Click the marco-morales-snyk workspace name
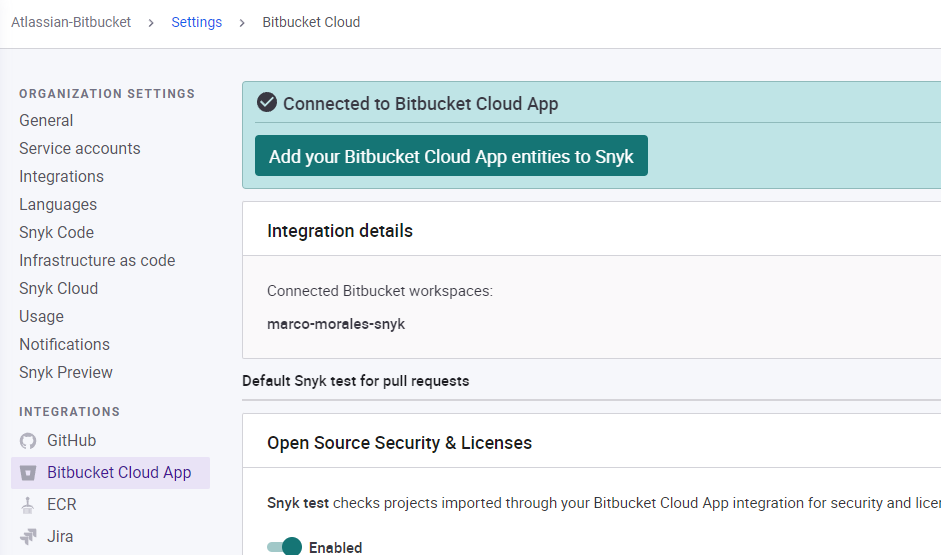 point(336,324)
